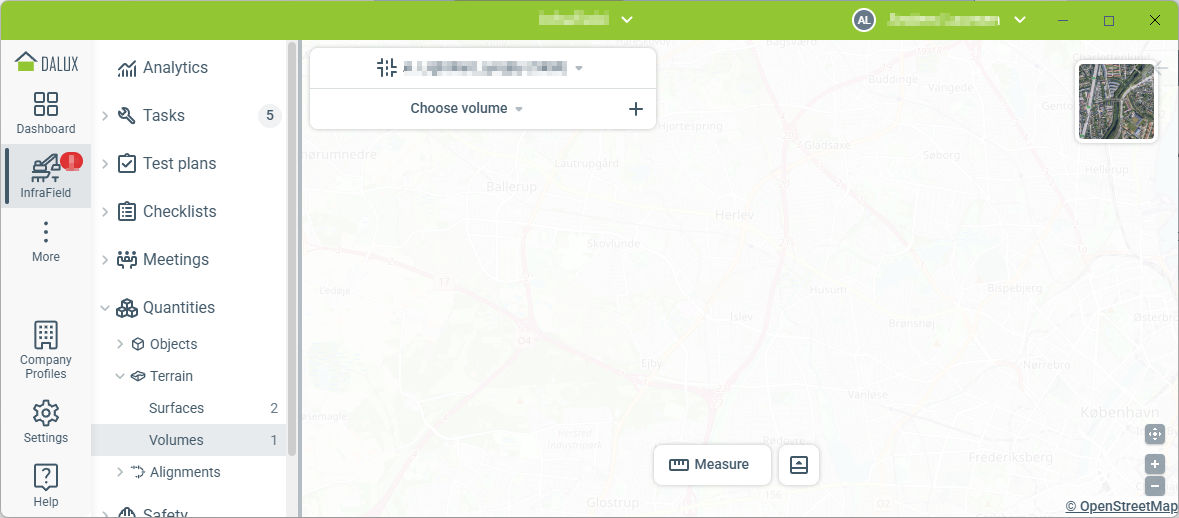Open the Analytics menu item
This screenshot has width=1179, height=518.
pos(175,68)
